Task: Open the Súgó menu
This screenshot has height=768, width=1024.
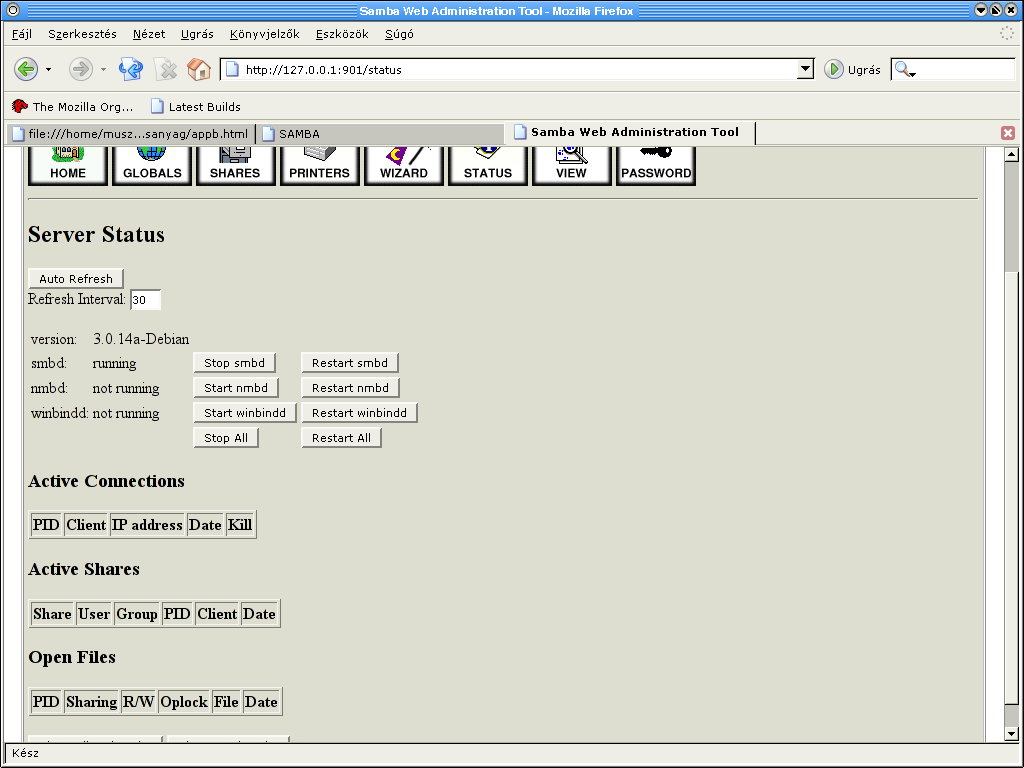Action: (x=399, y=34)
